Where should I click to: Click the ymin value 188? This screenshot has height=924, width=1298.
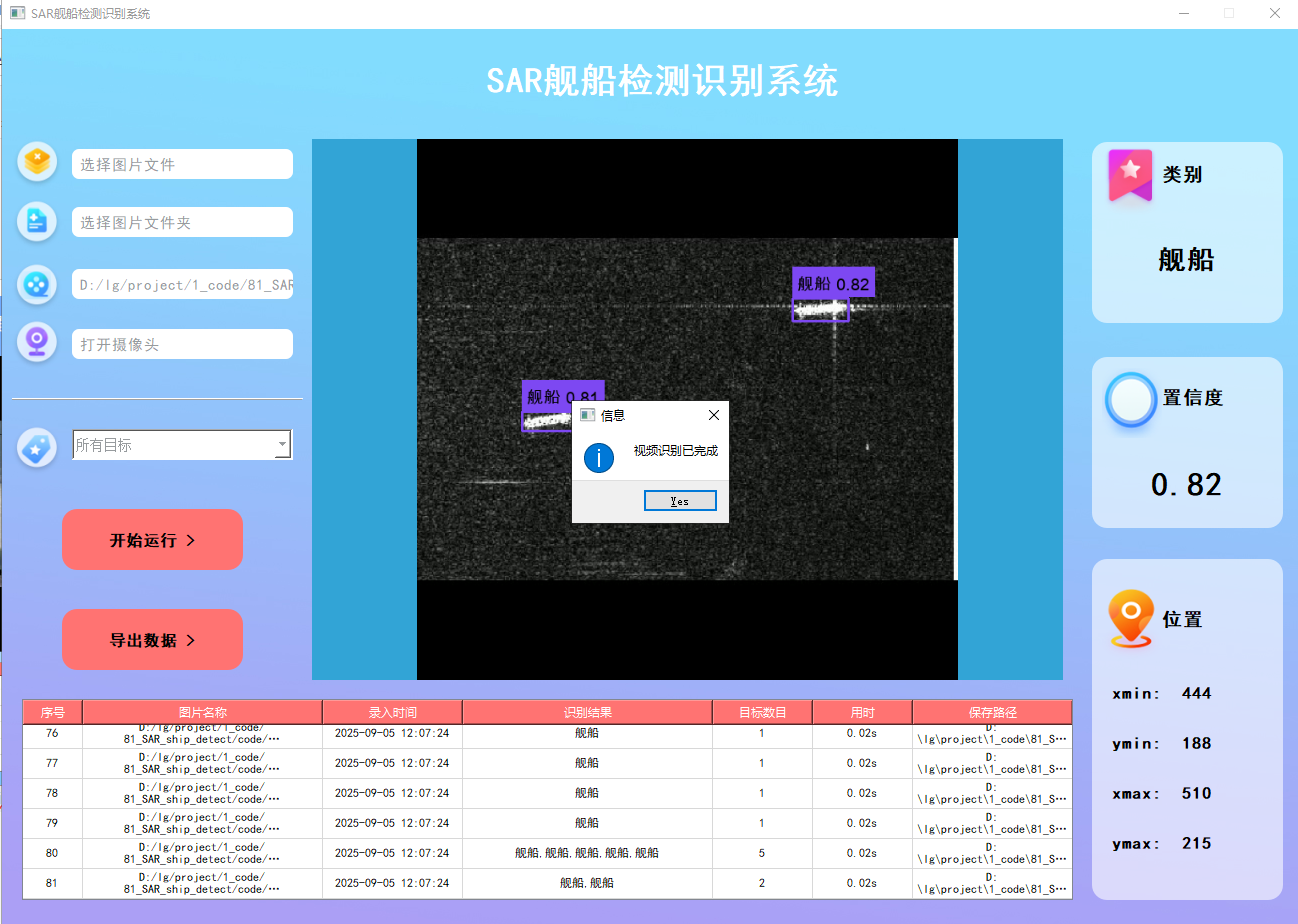click(x=1196, y=743)
